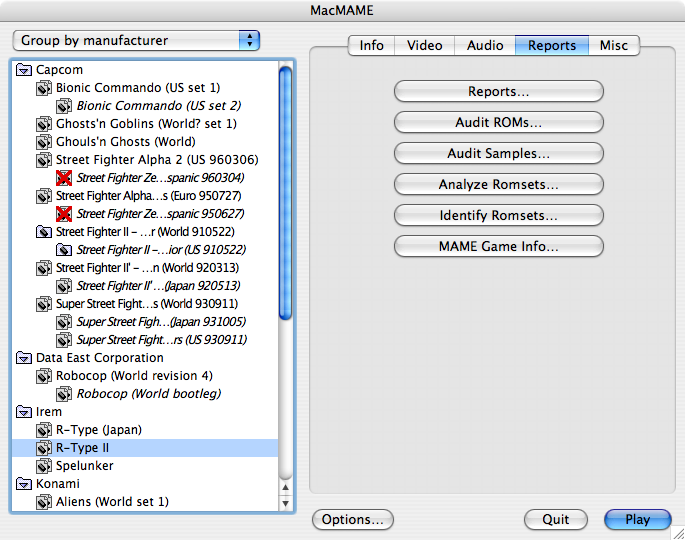Screen dimensions: 685x540
Task: Click the ROM icon beside Spelunker
Action: [x=44, y=466]
